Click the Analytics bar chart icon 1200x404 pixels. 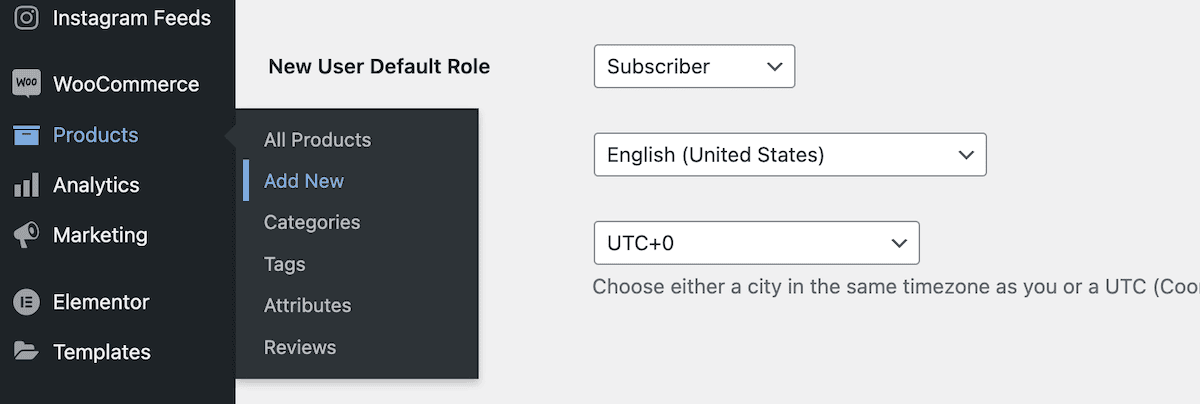pos(26,185)
